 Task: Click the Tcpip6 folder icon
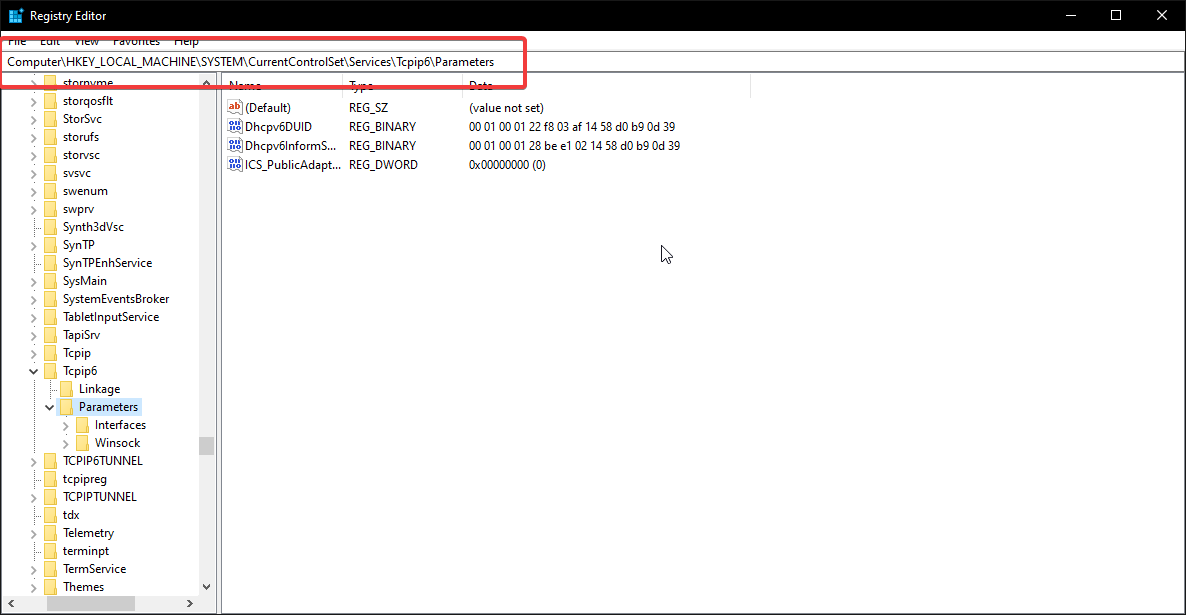51,371
